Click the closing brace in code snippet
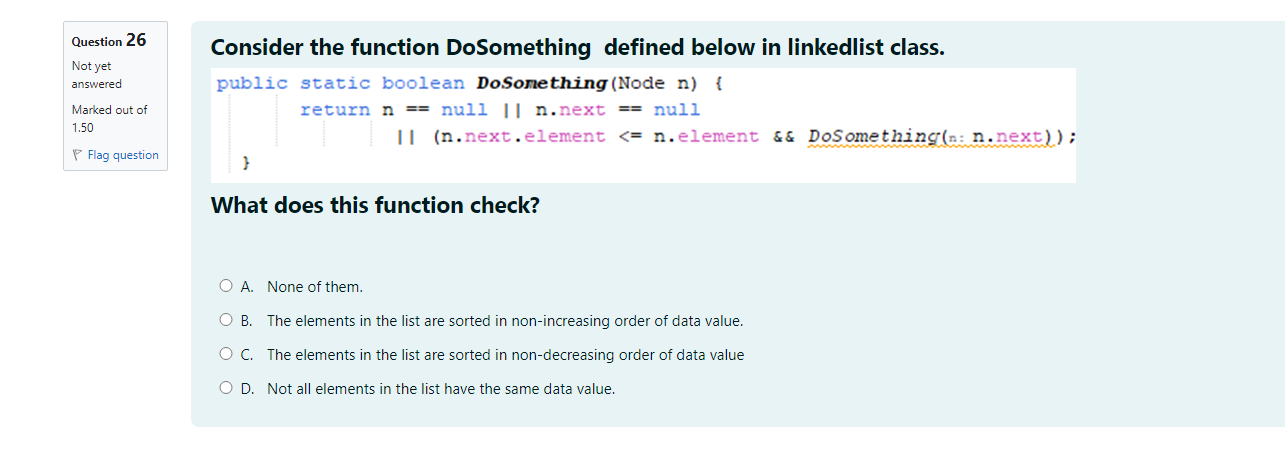Screen dimensions: 1285x453 (246, 162)
